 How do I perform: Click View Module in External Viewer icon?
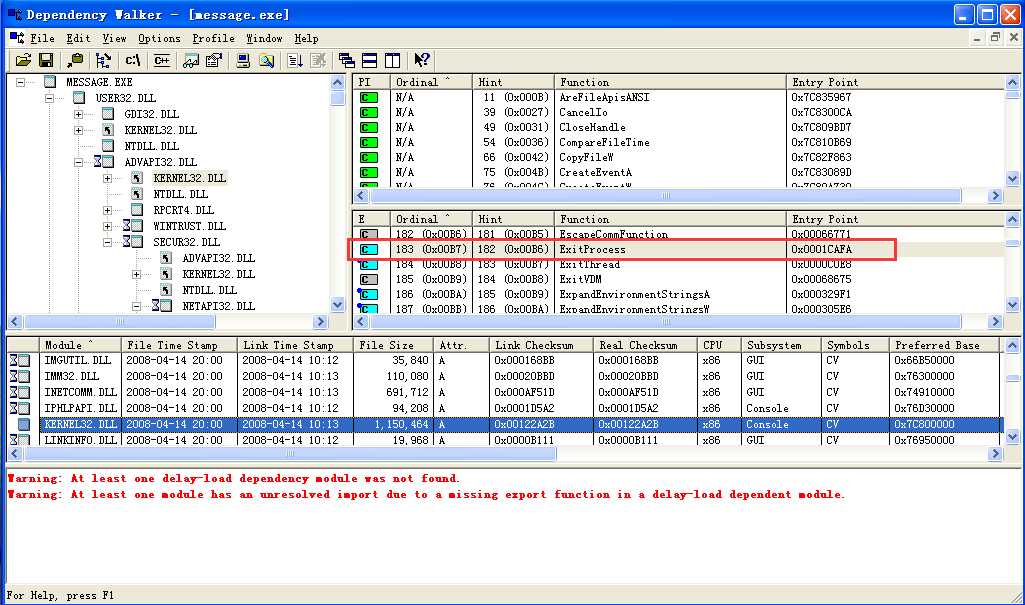pyautogui.click(x=191, y=61)
